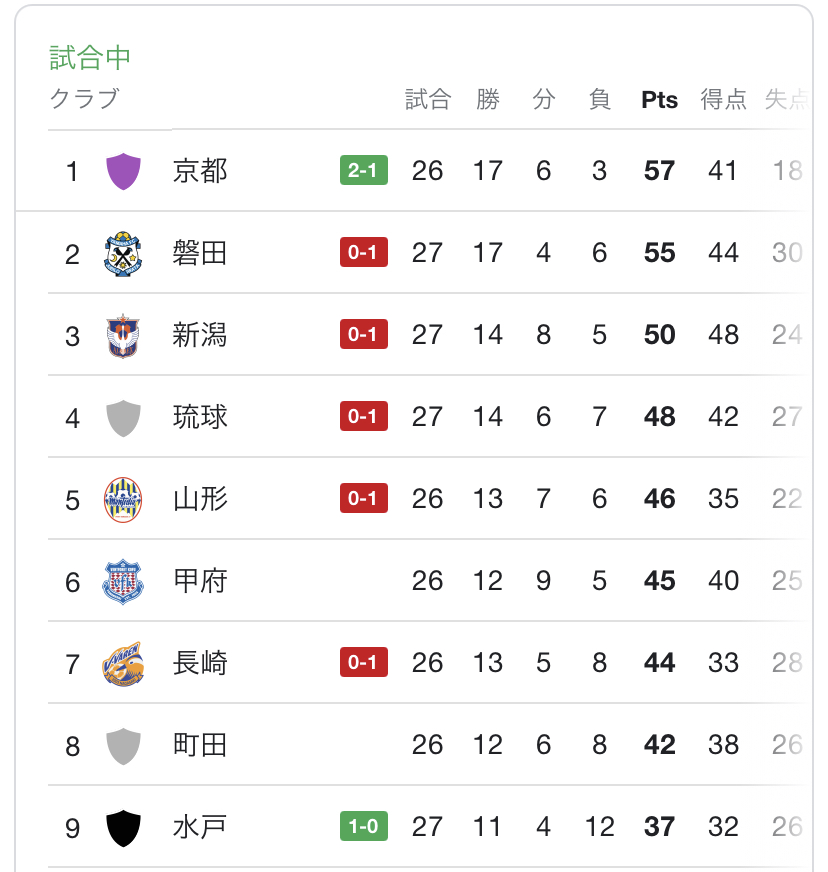Viewport: 828px width, 872px height.
Task: Select the 新潟 club emblem
Action: click(123, 335)
